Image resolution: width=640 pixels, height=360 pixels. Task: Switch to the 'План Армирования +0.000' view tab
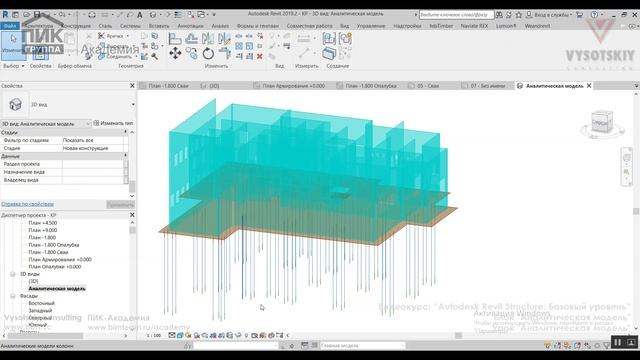(293, 86)
